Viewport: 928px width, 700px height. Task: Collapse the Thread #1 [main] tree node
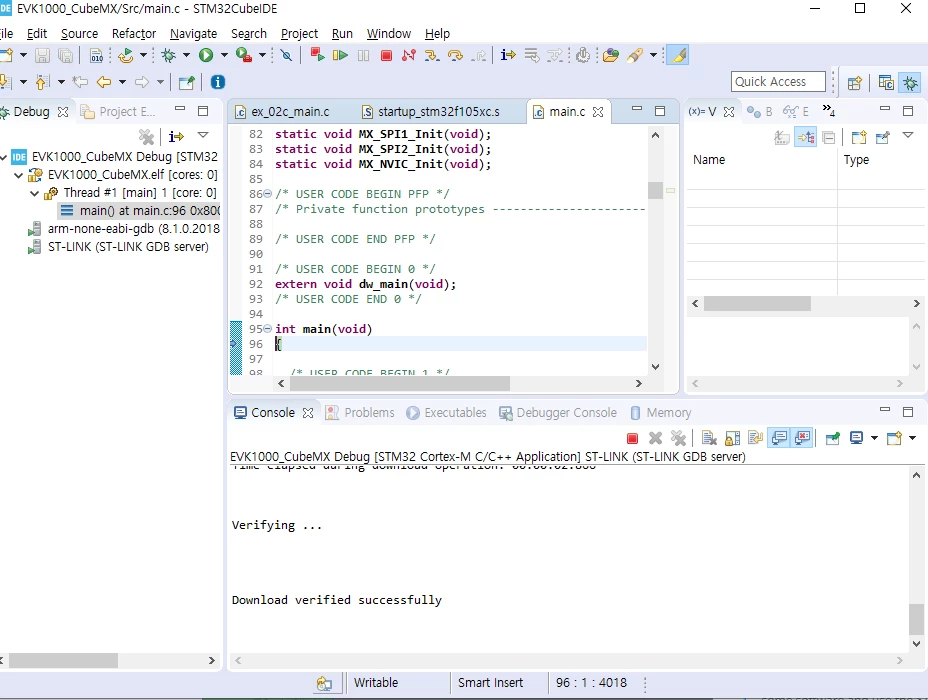(x=34, y=193)
